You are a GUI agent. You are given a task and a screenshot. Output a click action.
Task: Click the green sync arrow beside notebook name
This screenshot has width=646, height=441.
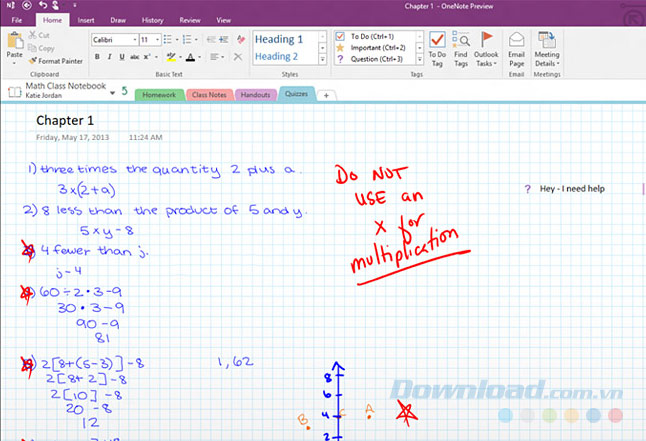click(124, 91)
